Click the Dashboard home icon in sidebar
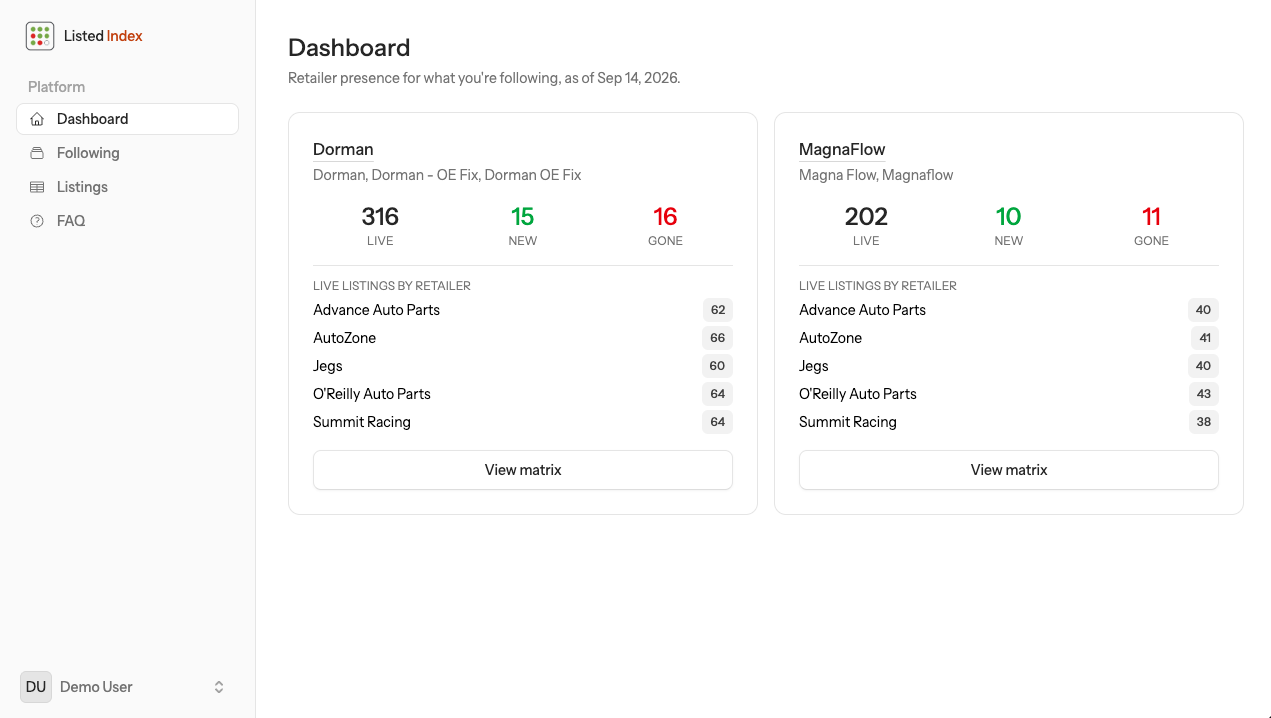The width and height of the screenshot is (1271, 718). (x=37, y=119)
